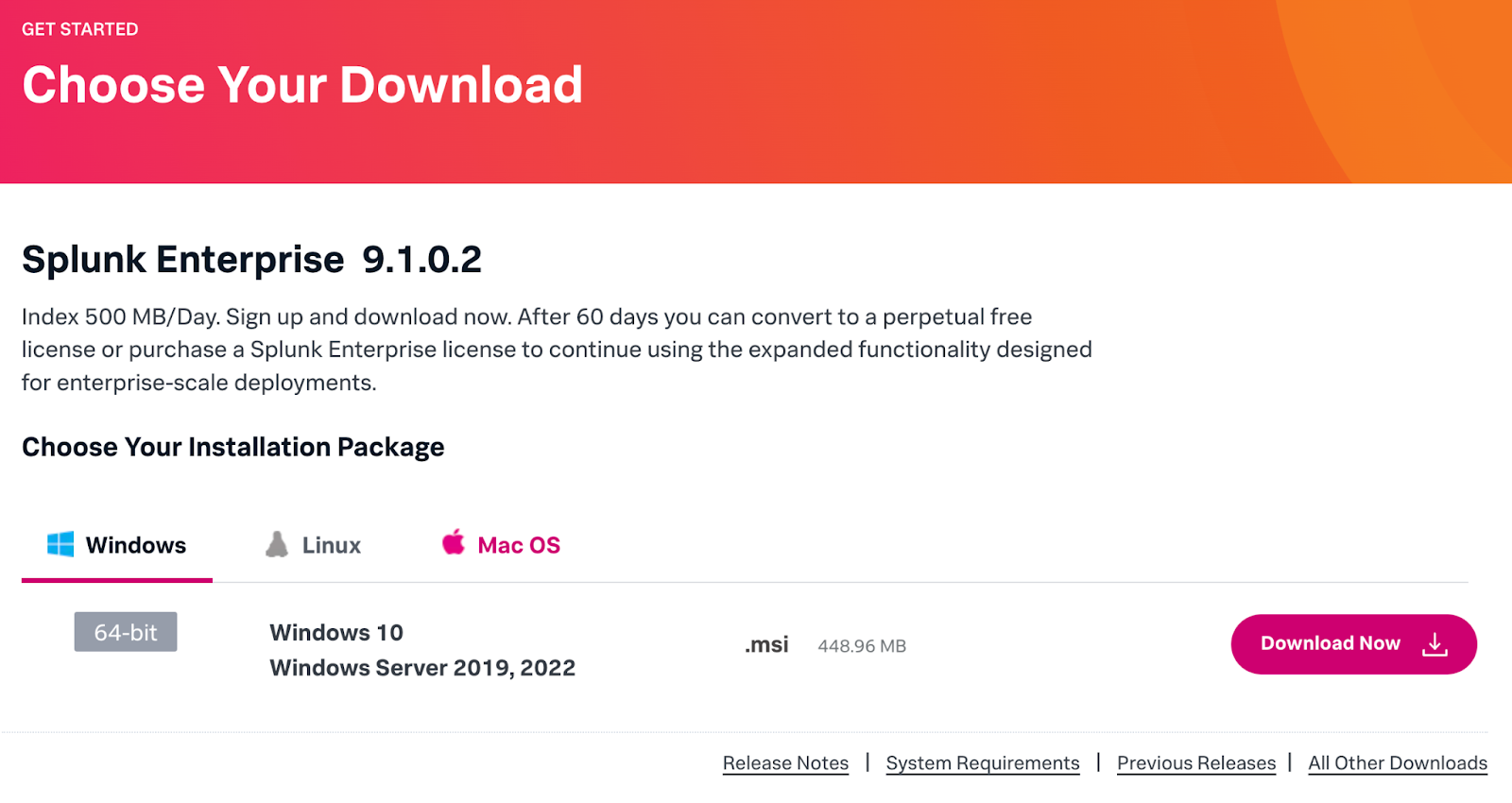The height and width of the screenshot is (803, 1512).
Task: Open the Release Notes link
Action: [x=785, y=763]
